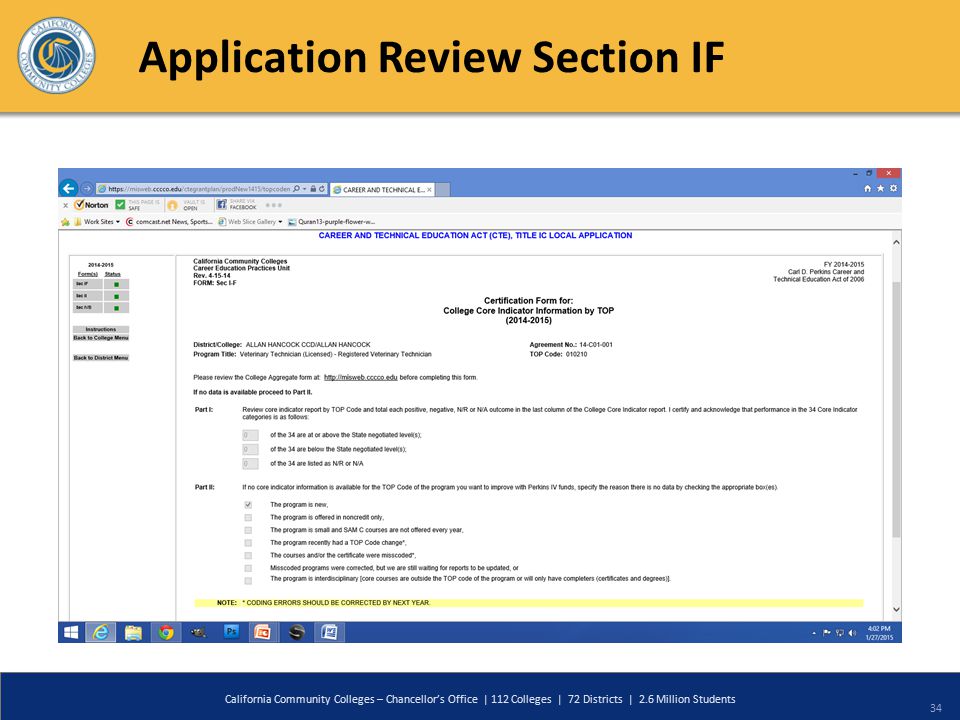Click the 'at or above the State negotiated' field
This screenshot has width=960, height=720.
tap(250, 435)
